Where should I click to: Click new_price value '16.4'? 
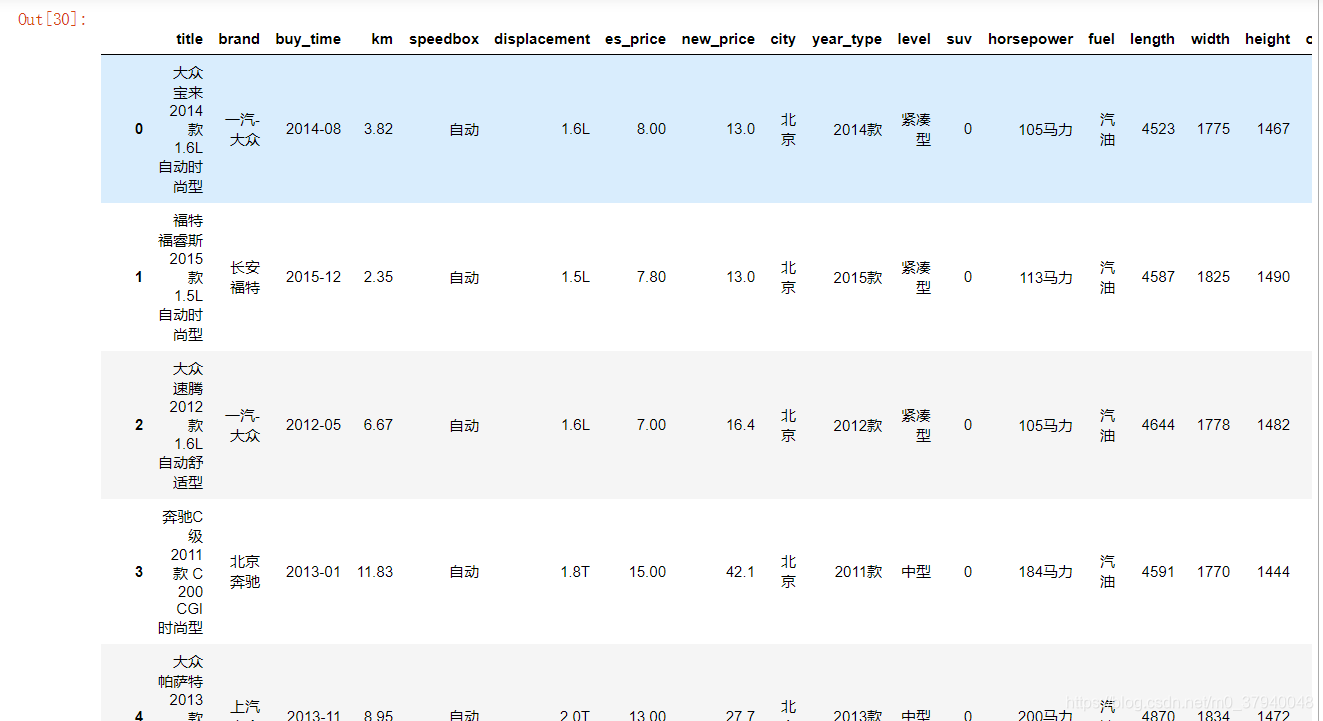click(741, 425)
